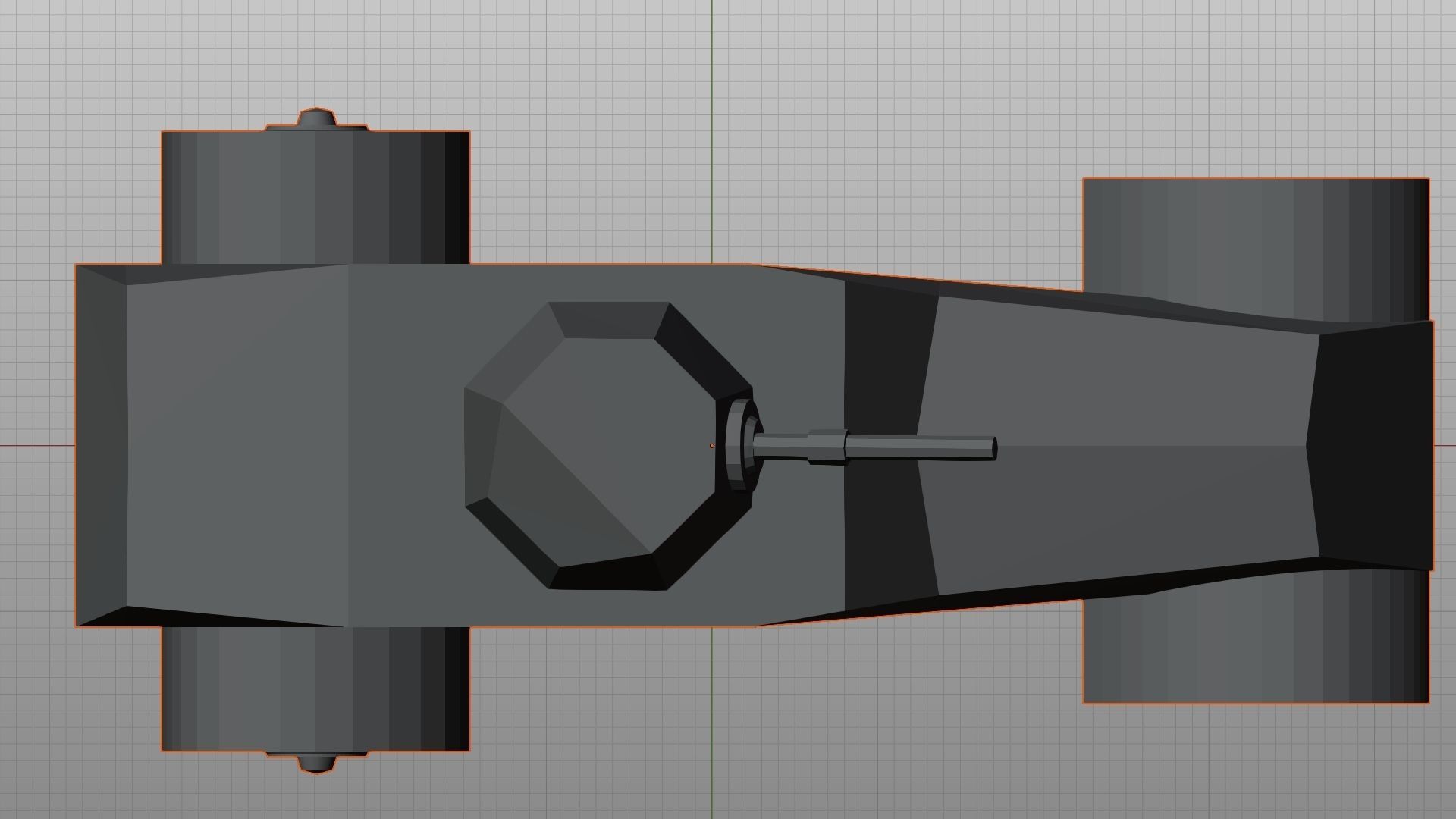1456x819 pixels.
Task: Click the dark far-right end face of hull
Action: [x=1373, y=447]
